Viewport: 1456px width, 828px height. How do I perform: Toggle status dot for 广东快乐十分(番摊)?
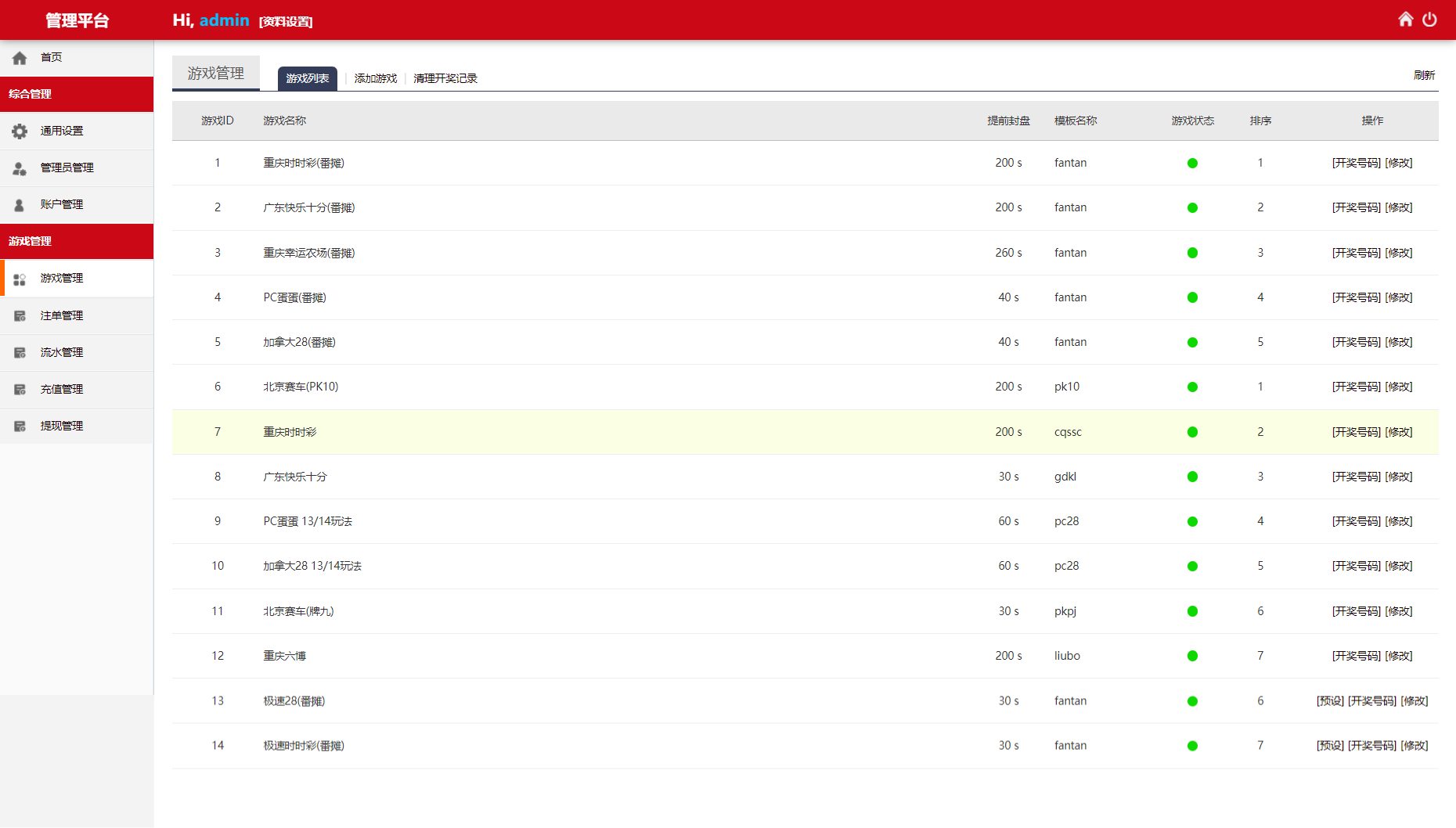tap(1192, 207)
